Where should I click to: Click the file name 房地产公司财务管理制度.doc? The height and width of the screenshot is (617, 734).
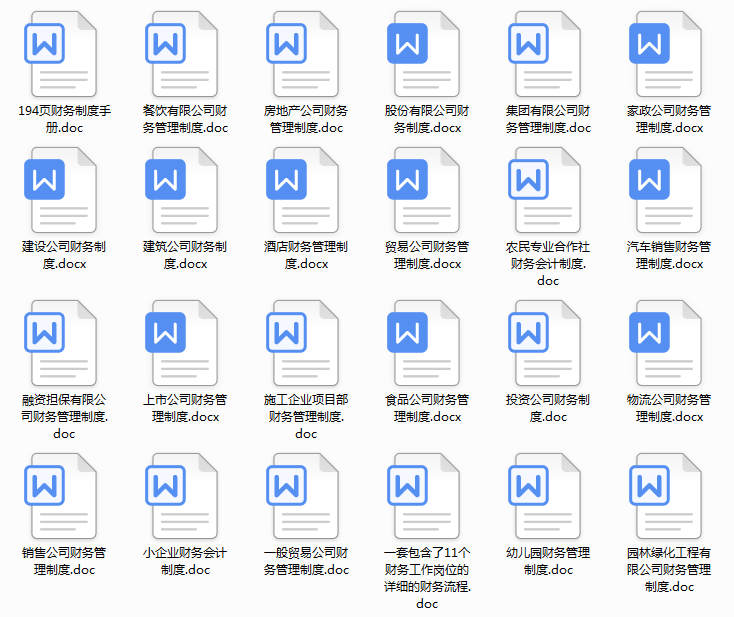coord(306,119)
